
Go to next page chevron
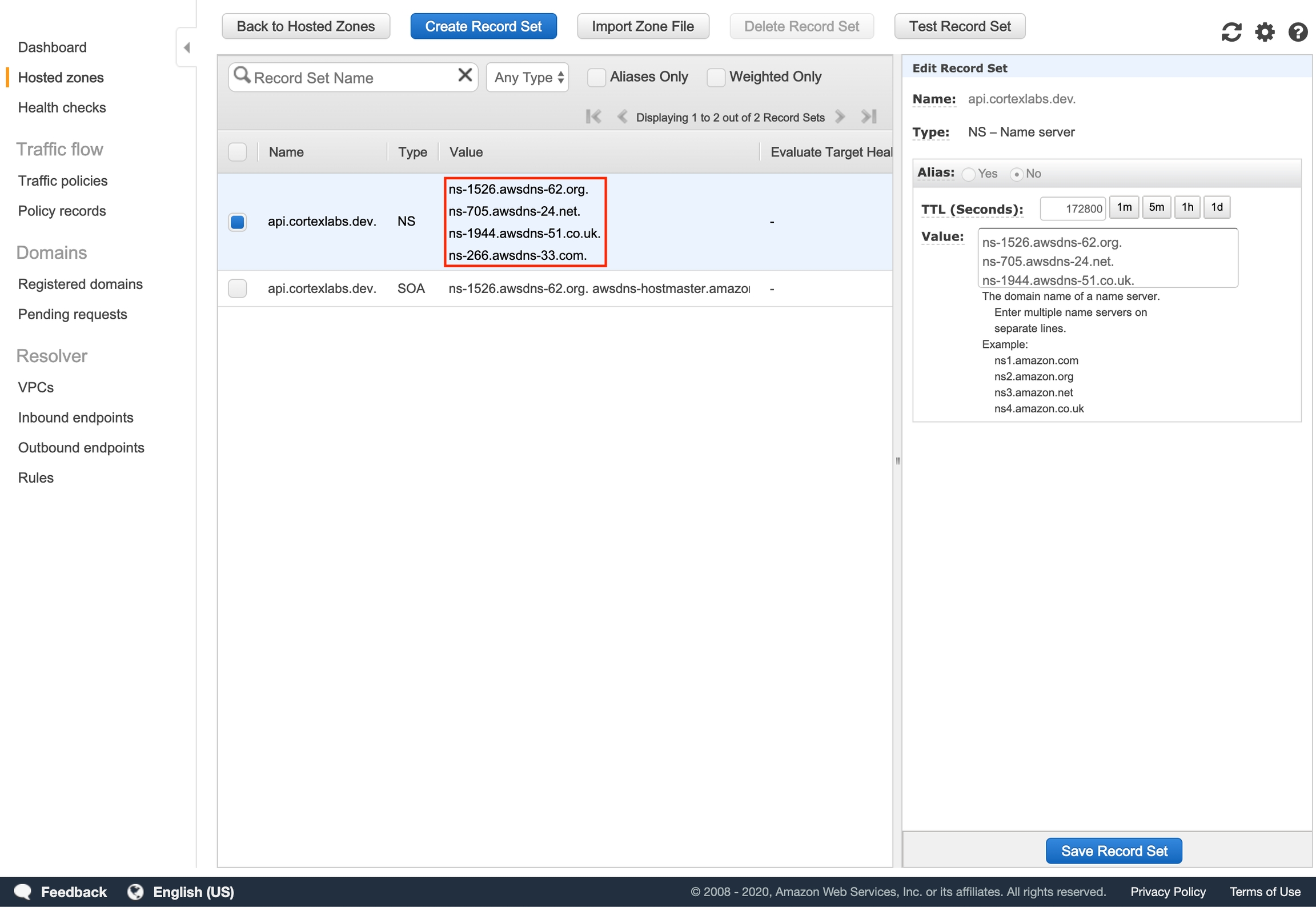pyautogui.click(x=840, y=117)
